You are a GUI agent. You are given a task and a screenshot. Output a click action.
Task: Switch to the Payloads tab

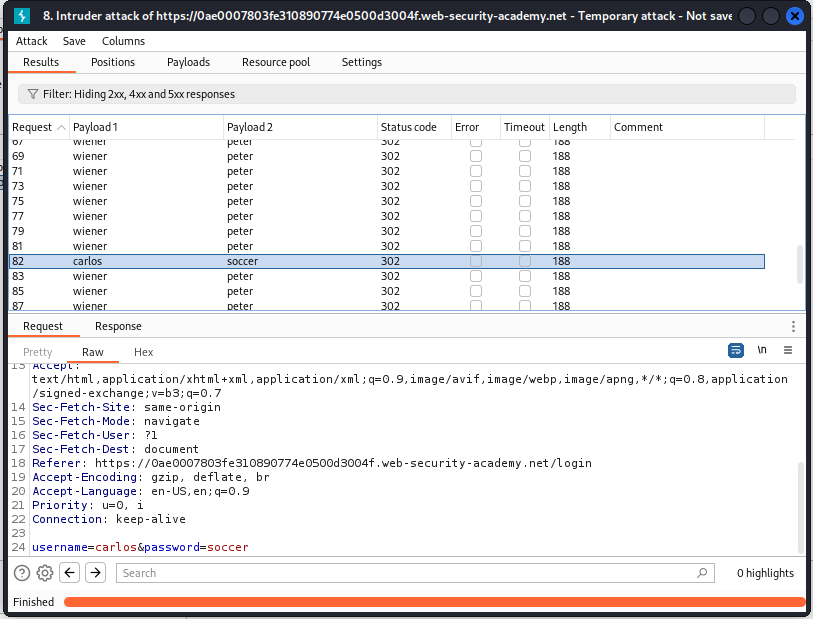[188, 62]
